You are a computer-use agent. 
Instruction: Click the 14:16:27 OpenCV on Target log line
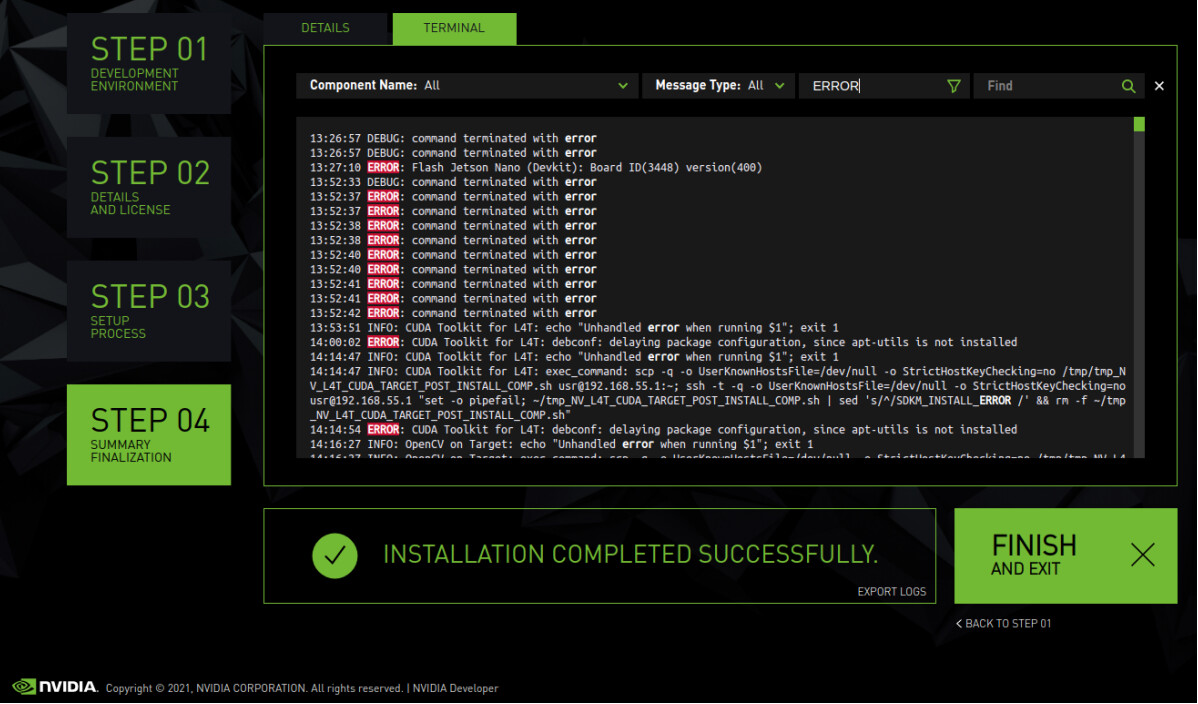click(x=562, y=444)
